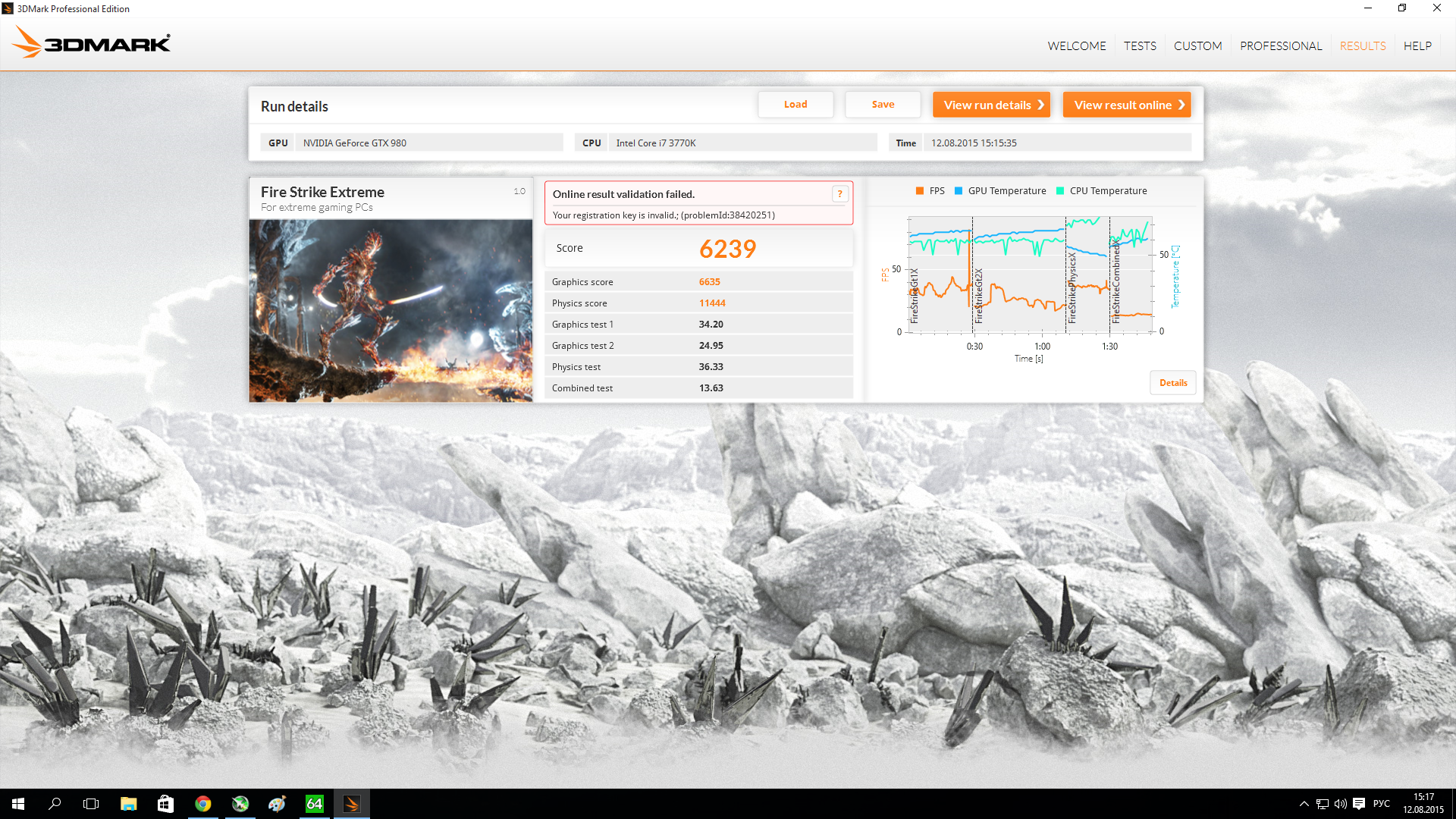Toggle CPU Temperature legend series
The height and width of the screenshot is (819, 1456).
(1101, 191)
